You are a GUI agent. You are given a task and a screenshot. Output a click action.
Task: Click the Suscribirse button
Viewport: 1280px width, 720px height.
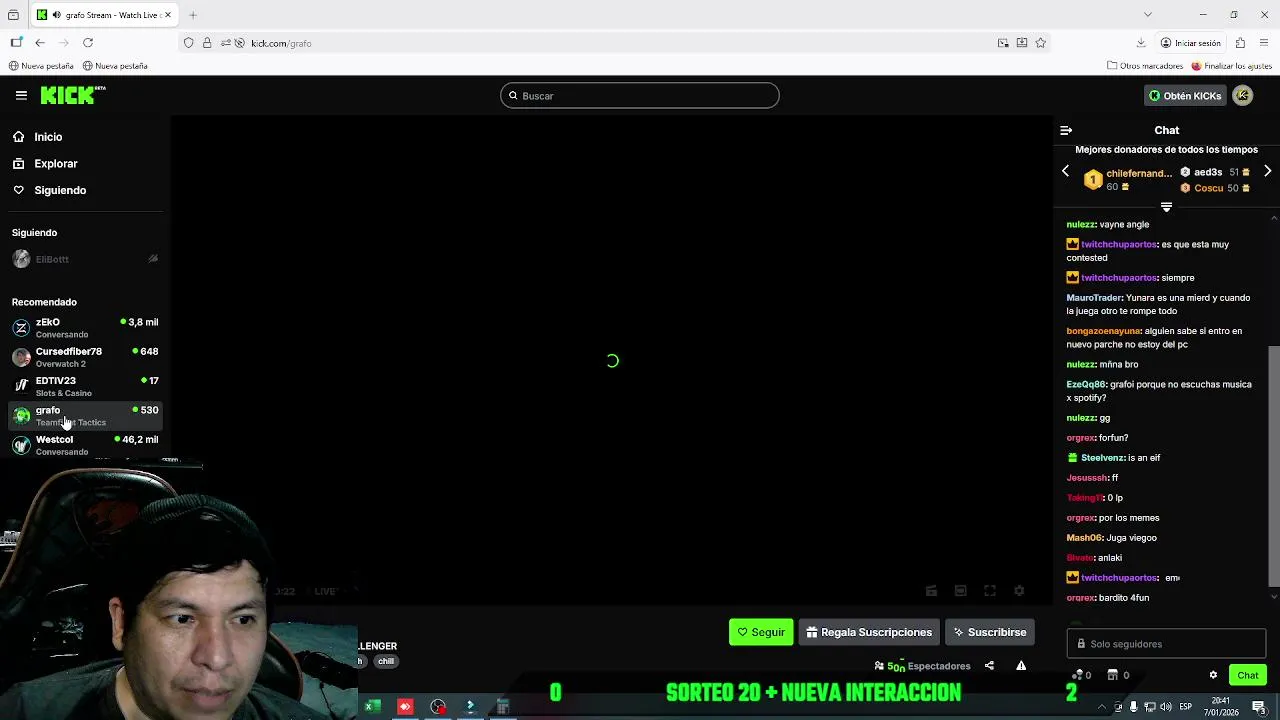tap(990, 632)
